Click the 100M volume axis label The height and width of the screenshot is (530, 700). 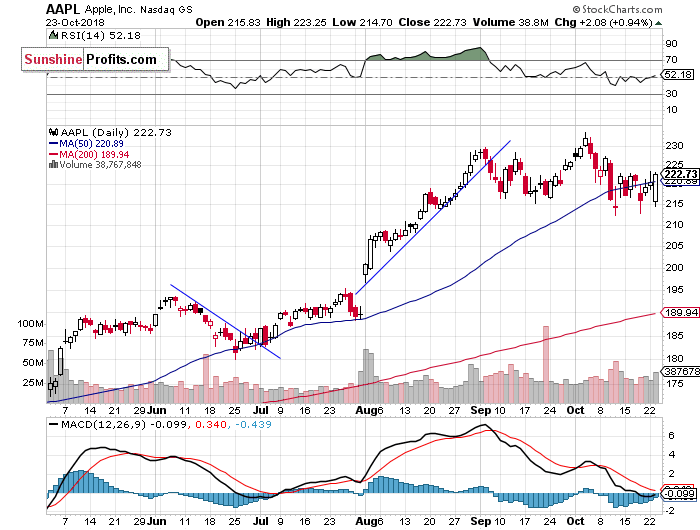[30, 324]
